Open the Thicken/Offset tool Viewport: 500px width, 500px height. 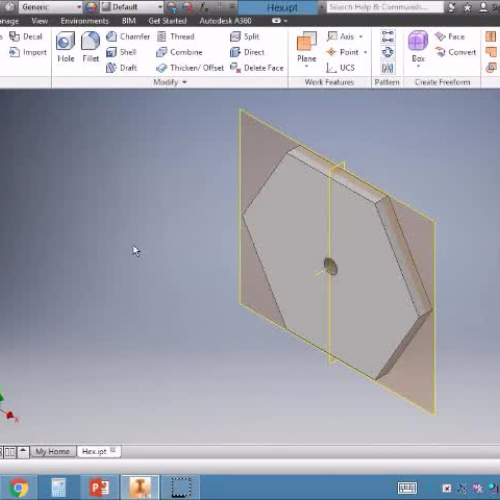190,68
